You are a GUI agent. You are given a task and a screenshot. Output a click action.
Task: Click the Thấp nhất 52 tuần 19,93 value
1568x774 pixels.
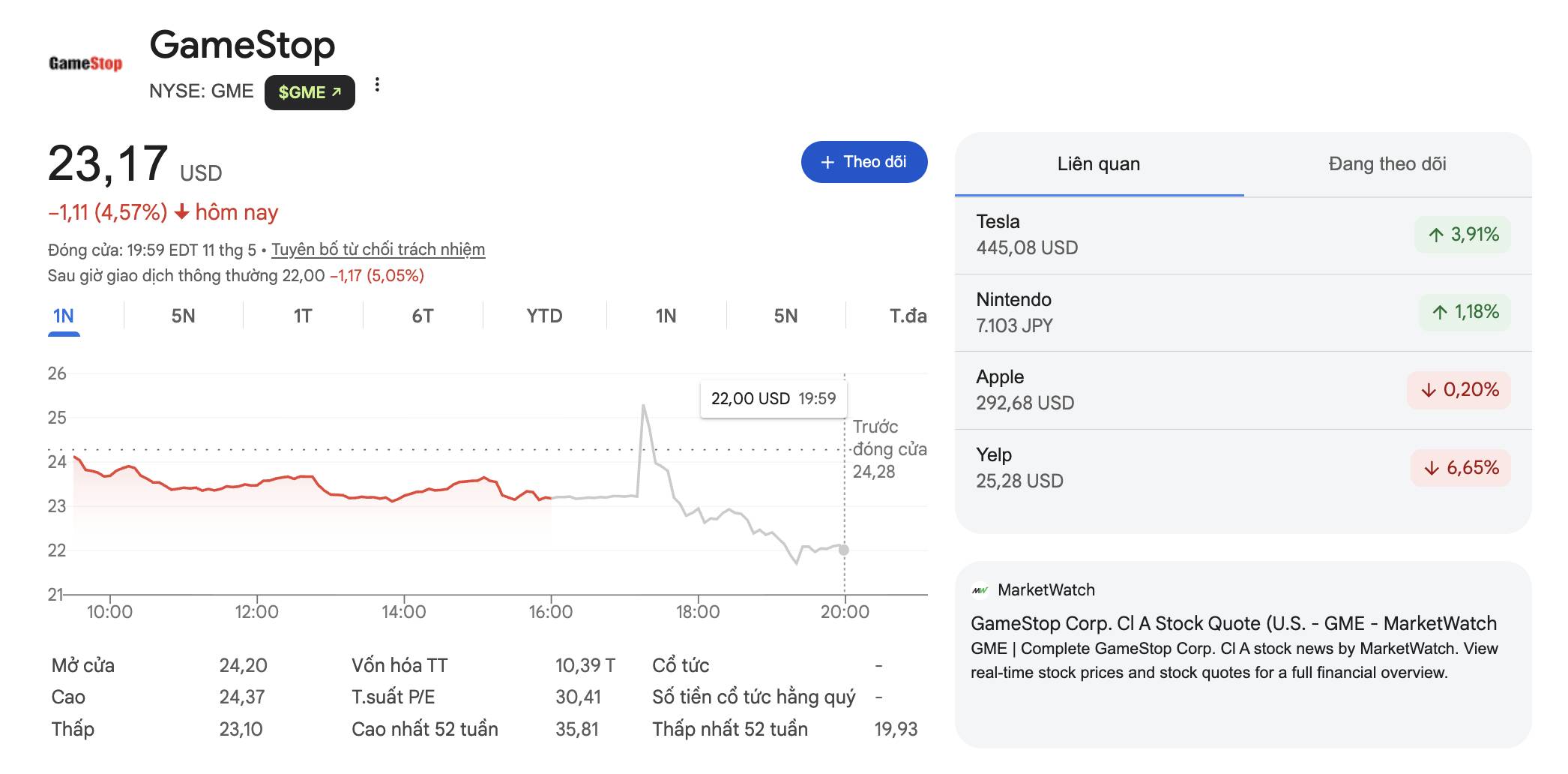point(896,730)
